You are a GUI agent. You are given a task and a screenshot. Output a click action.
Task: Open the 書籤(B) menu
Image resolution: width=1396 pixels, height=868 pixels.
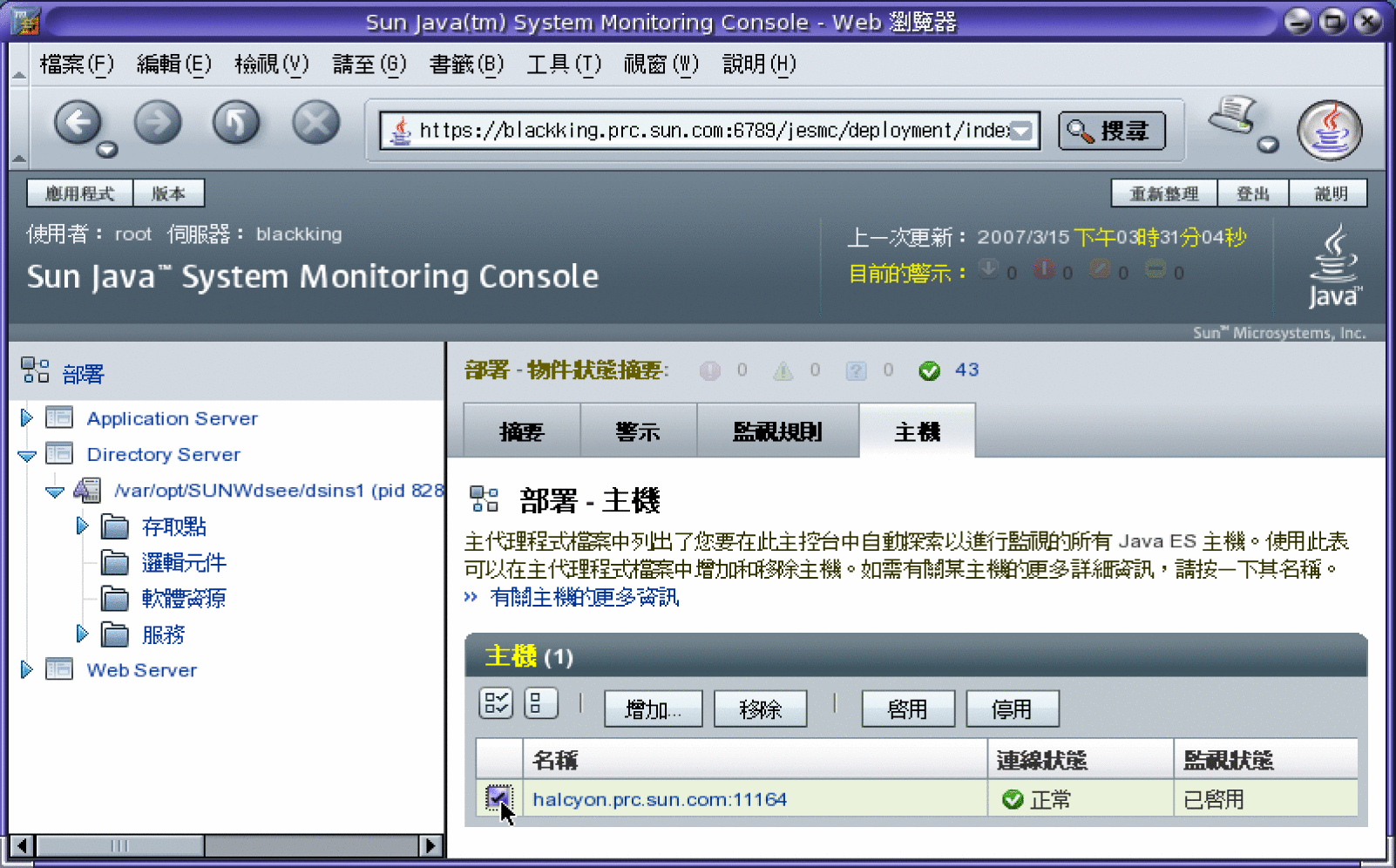[466, 64]
